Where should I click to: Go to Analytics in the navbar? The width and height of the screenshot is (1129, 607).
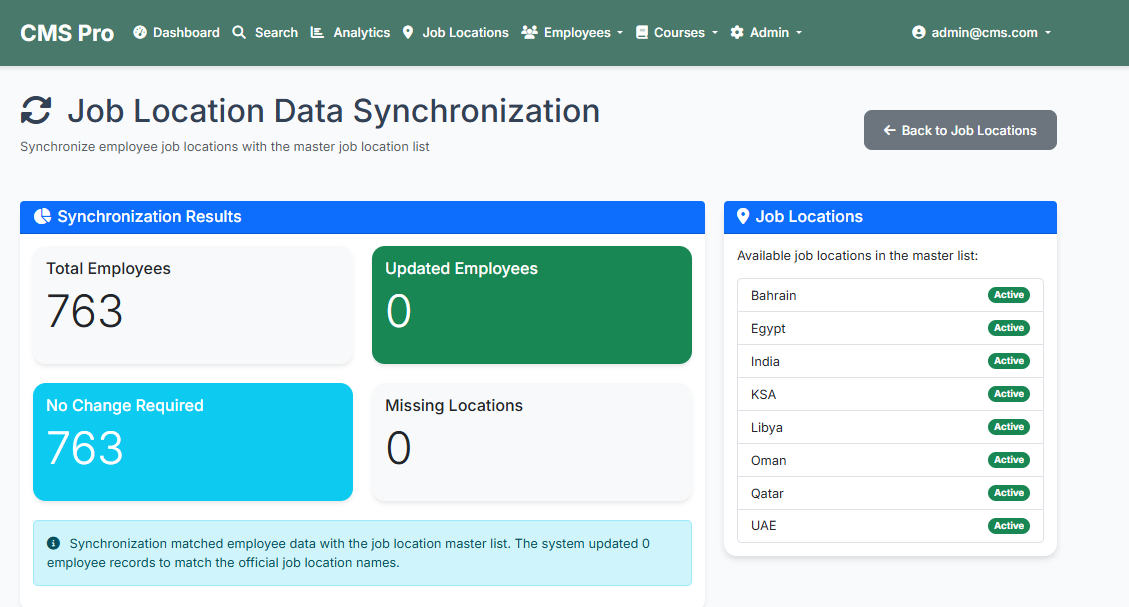(350, 32)
